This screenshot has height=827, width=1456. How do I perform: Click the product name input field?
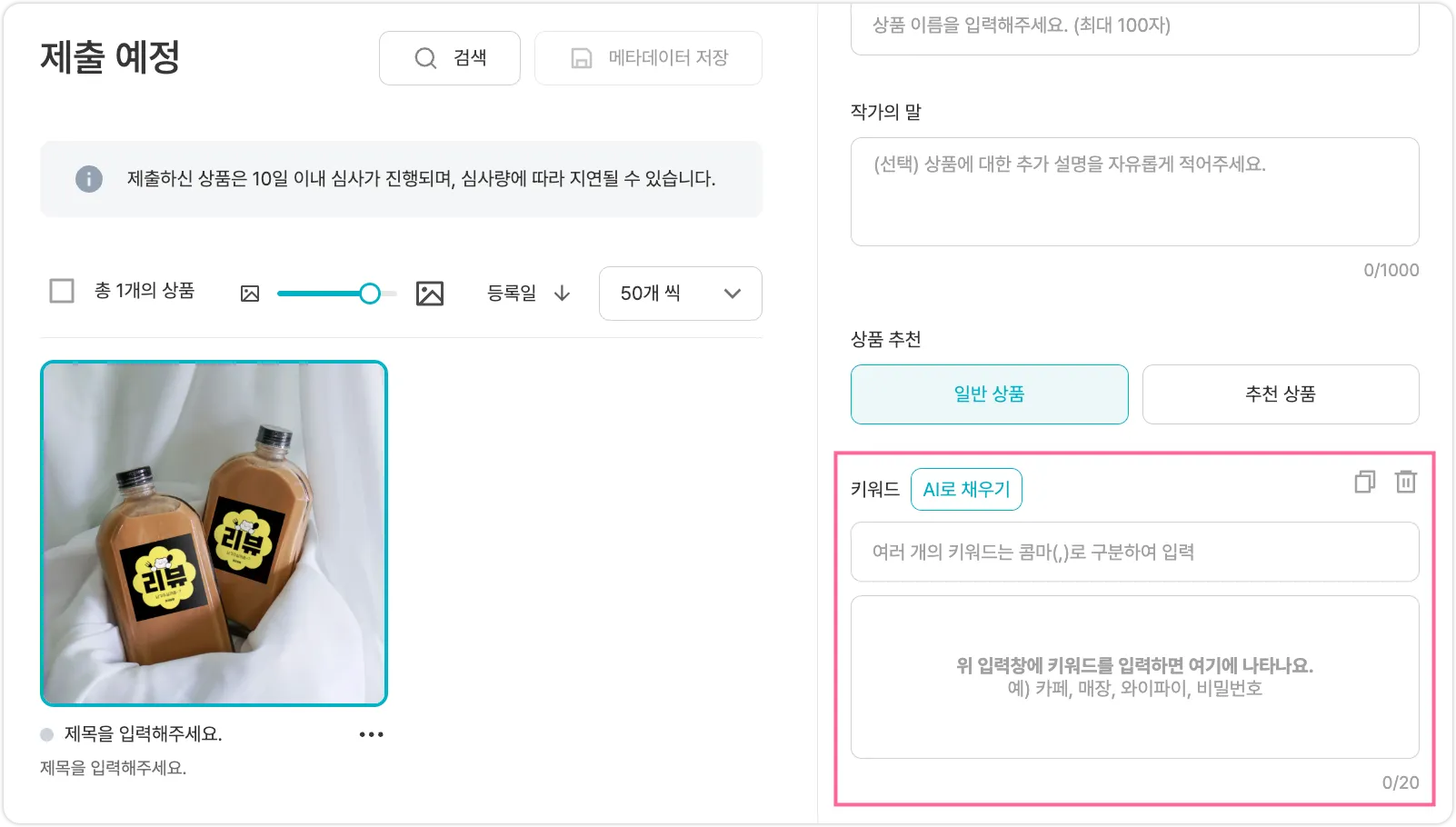tap(1134, 26)
